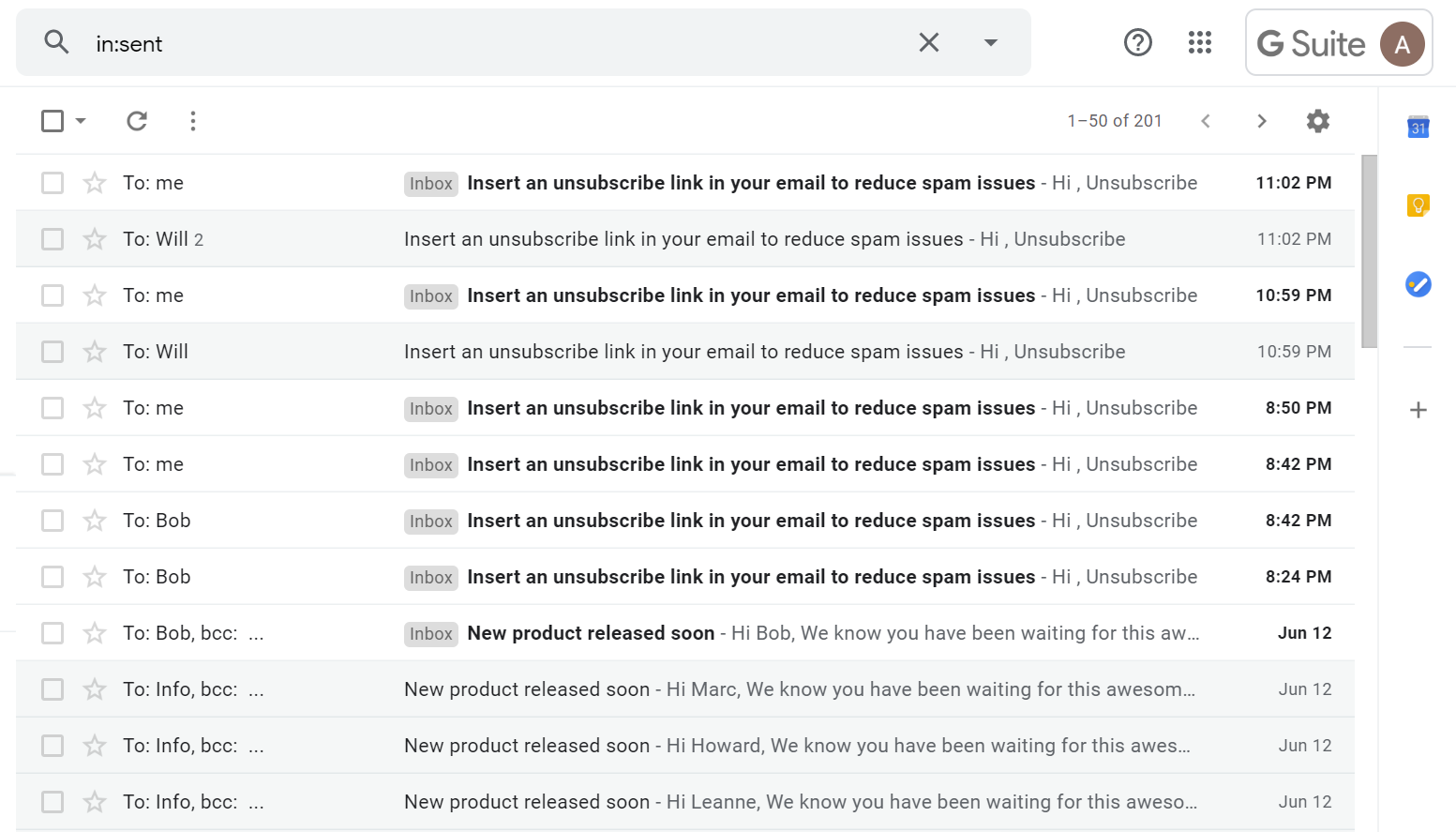Open Google Tasks in the side panel

[1418, 284]
